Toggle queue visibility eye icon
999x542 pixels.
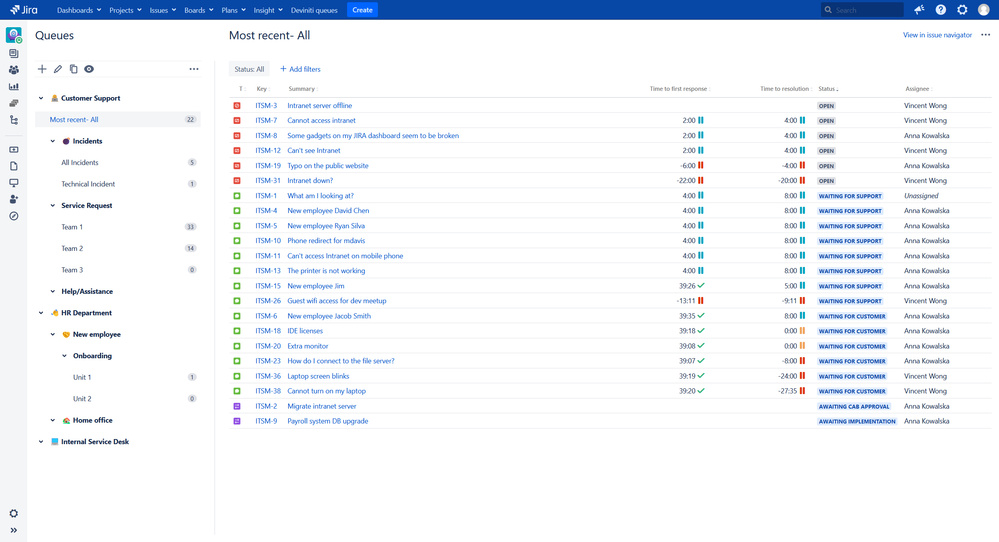89,69
